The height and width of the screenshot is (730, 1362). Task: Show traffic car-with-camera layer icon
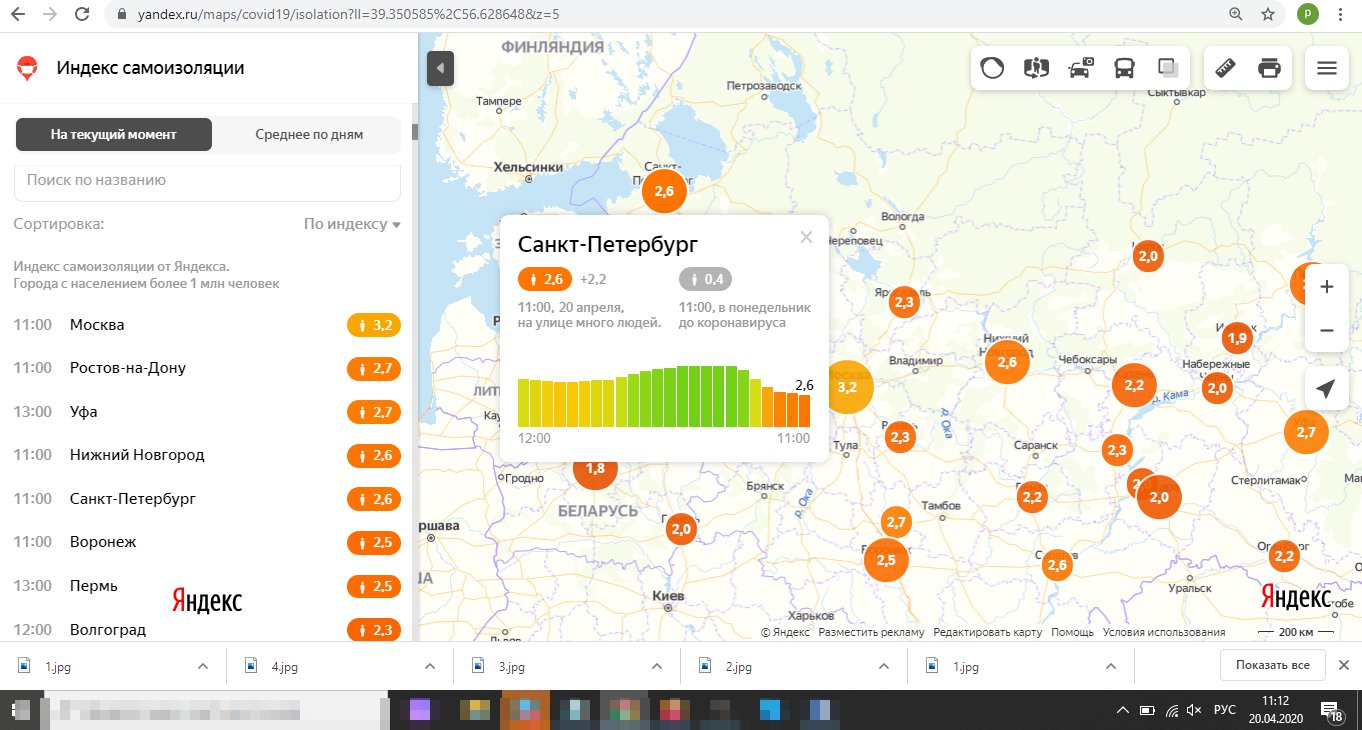pyautogui.click(x=1081, y=68)
